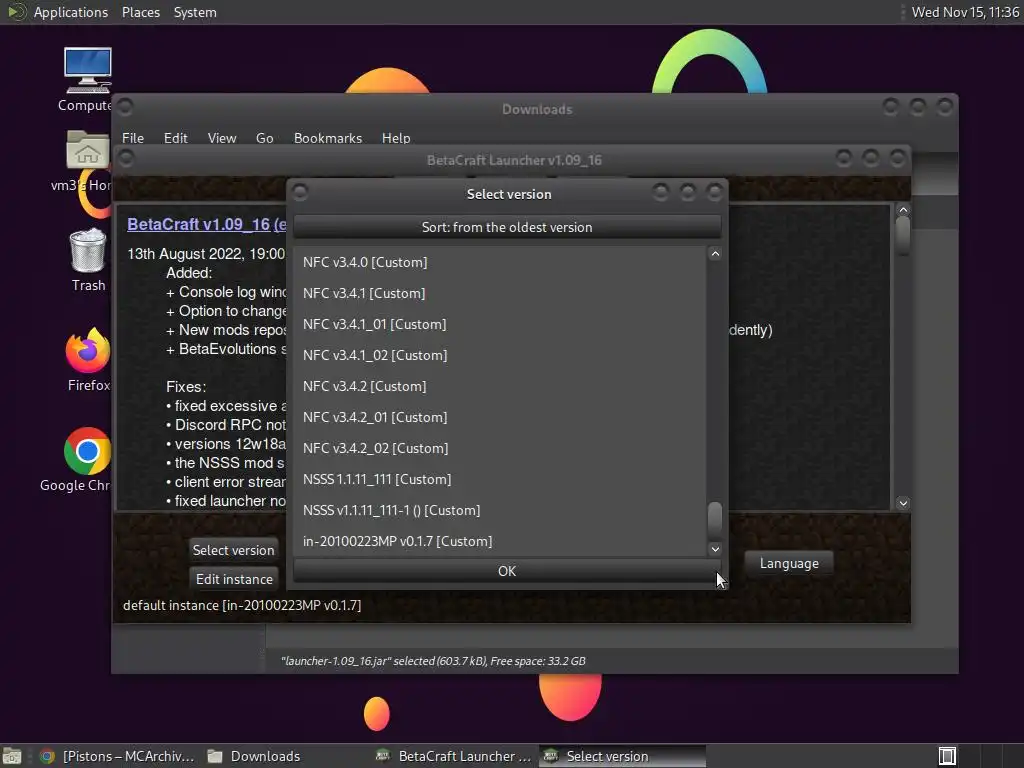Click the changelog panel scroll down arrow
The height and width of the screenshot is (768, 1024).
[903, 503]
